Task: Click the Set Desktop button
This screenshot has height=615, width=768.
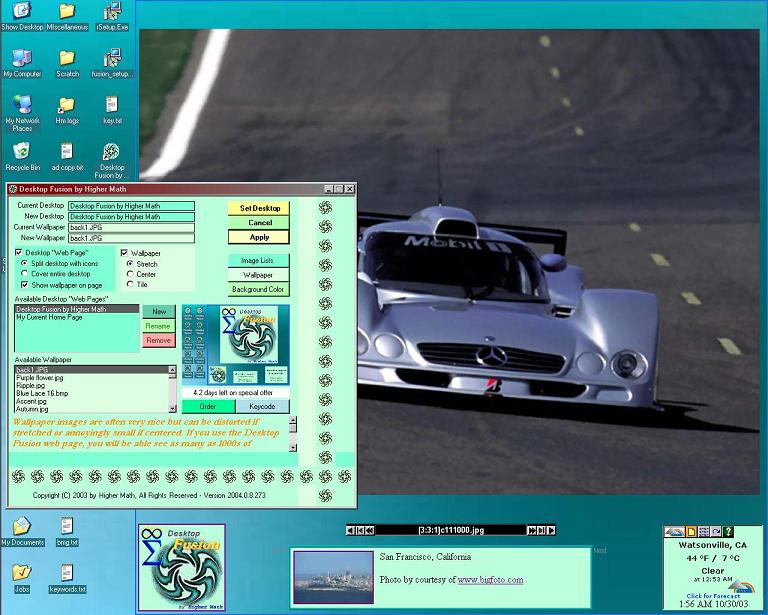Action: click(259, 208)
